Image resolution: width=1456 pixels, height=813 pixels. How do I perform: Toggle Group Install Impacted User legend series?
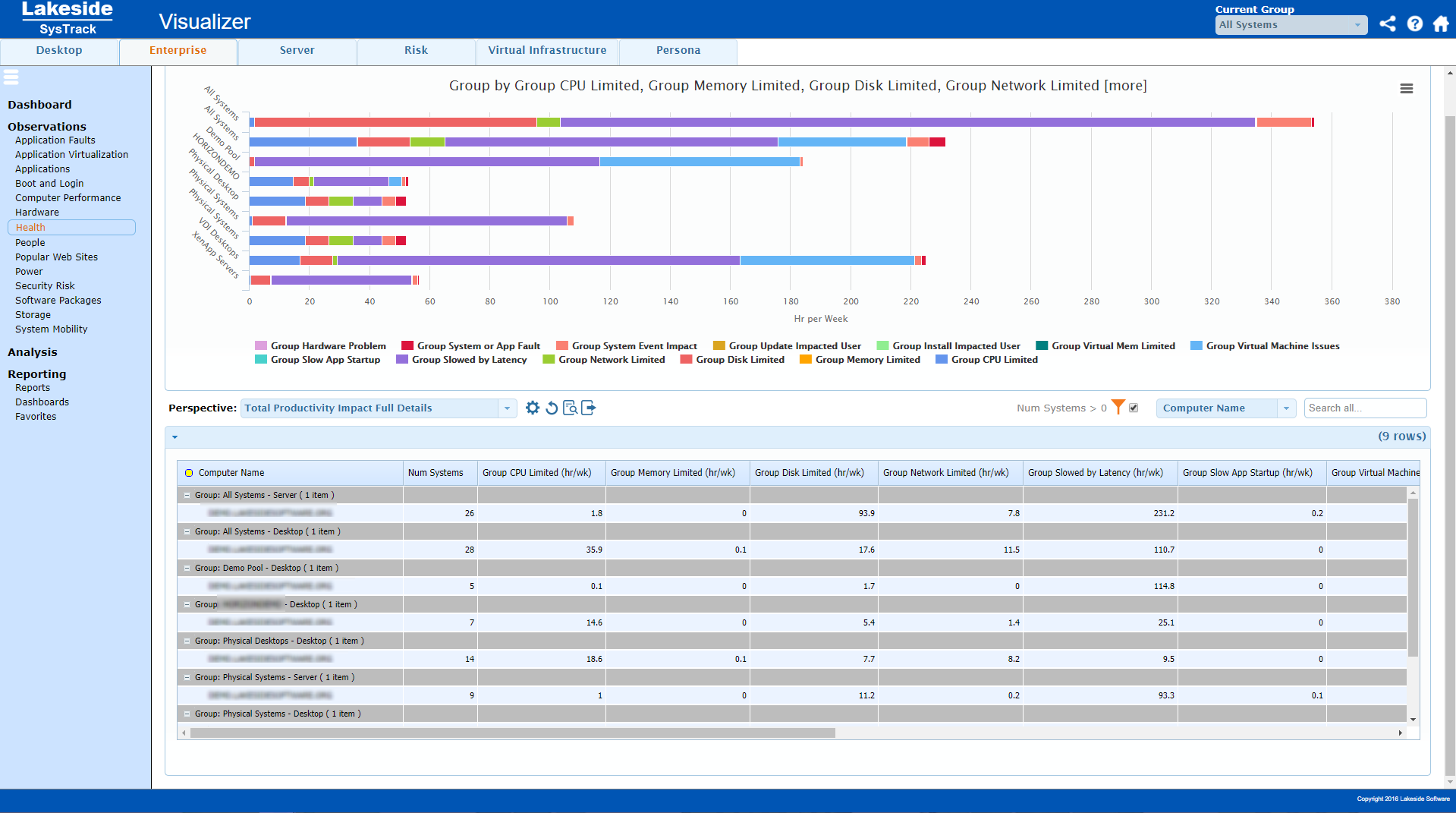948,346
